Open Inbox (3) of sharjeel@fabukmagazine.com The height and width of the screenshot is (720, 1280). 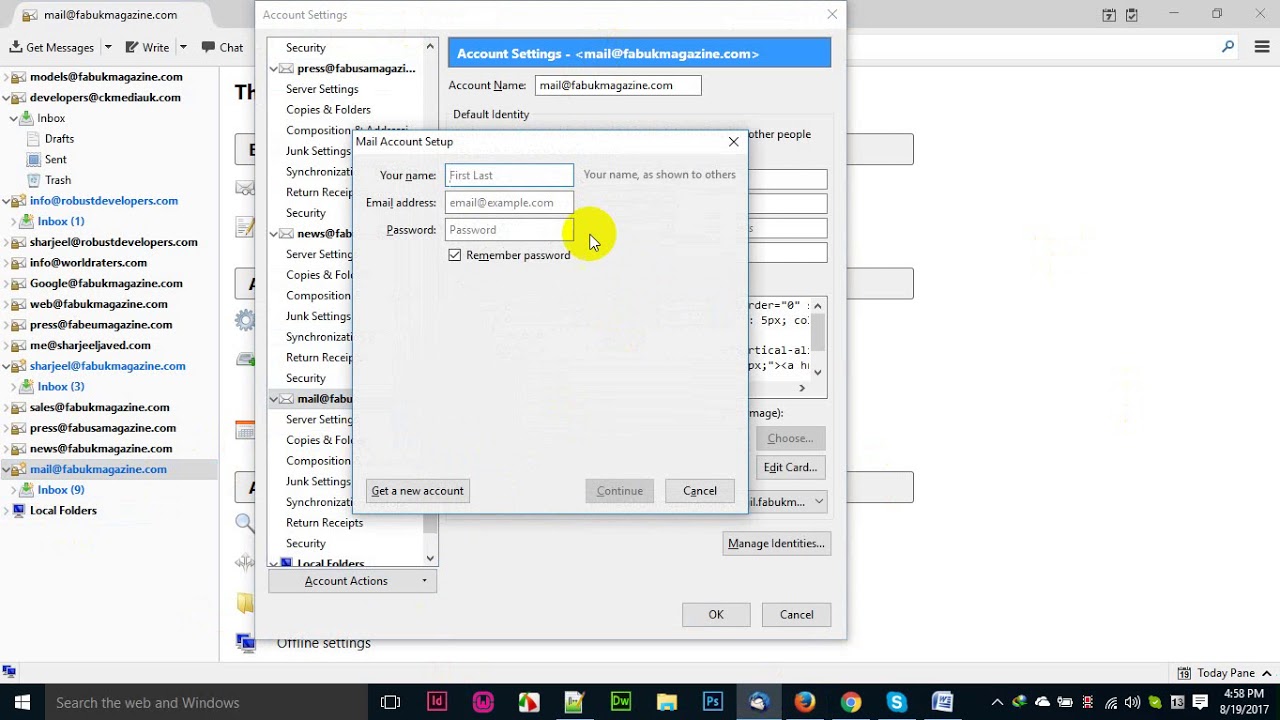point(60,386)
